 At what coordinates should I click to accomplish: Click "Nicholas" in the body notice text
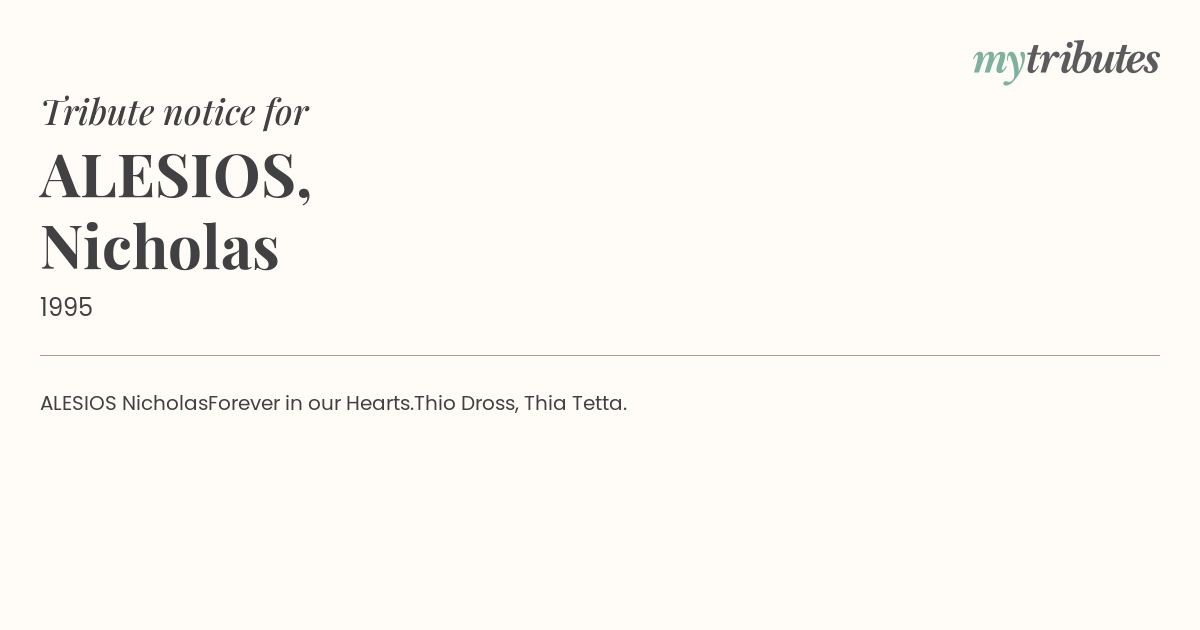pyautogui.click(x=165, y=403)
